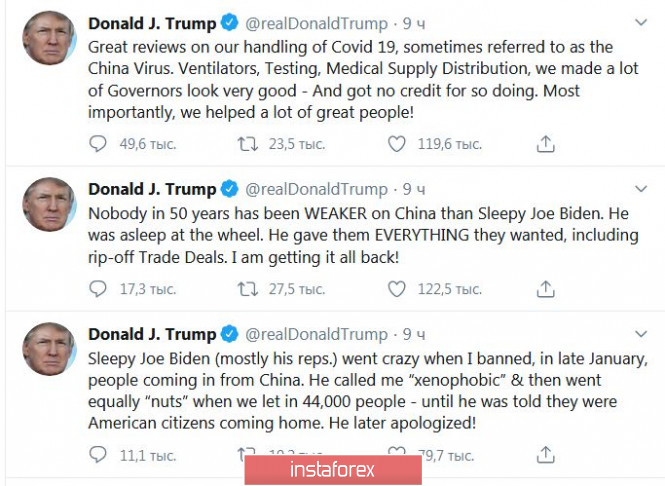This screenshot has height=486, width=665.
Task: Retweet the Covid 19 reviews tweet
Action: [x=247, y=144]
